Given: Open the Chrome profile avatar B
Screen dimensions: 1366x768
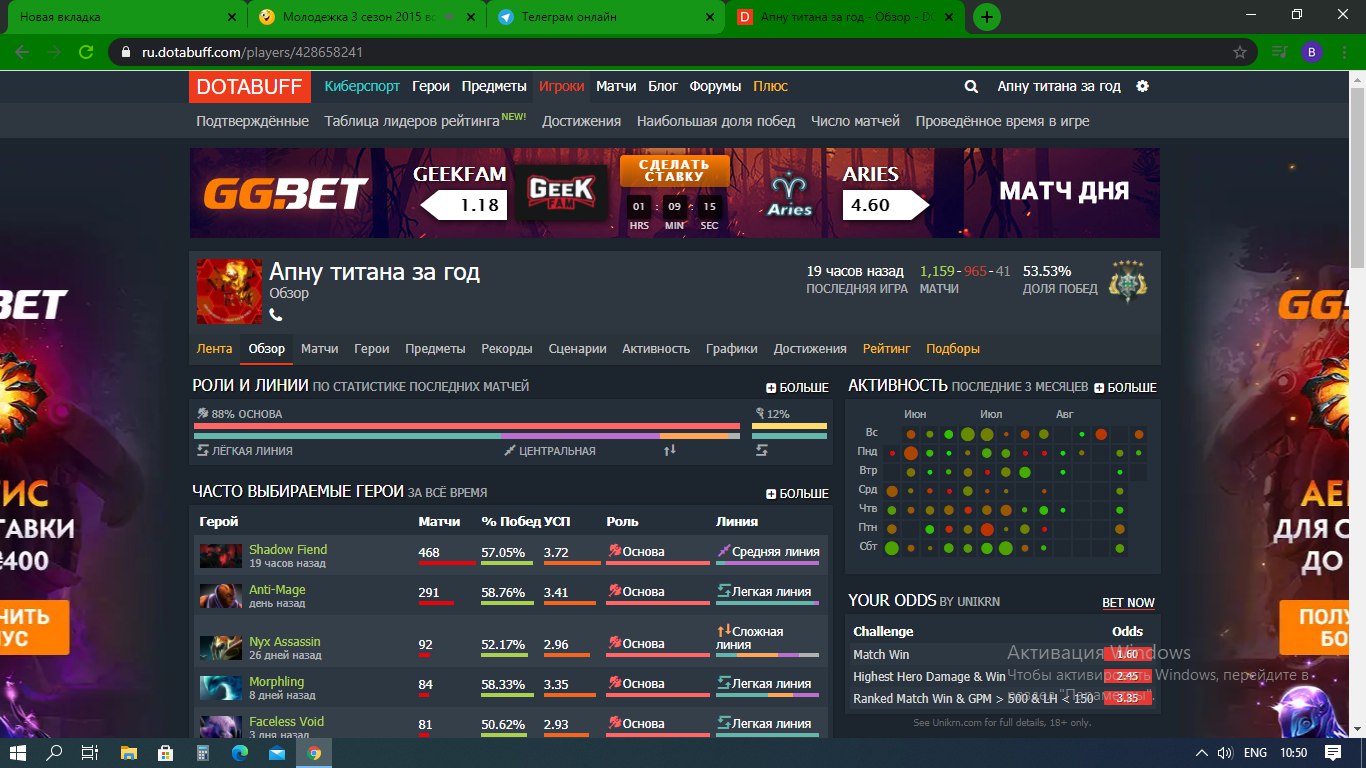Looking at the screenshot, I should click(1311, 51).
